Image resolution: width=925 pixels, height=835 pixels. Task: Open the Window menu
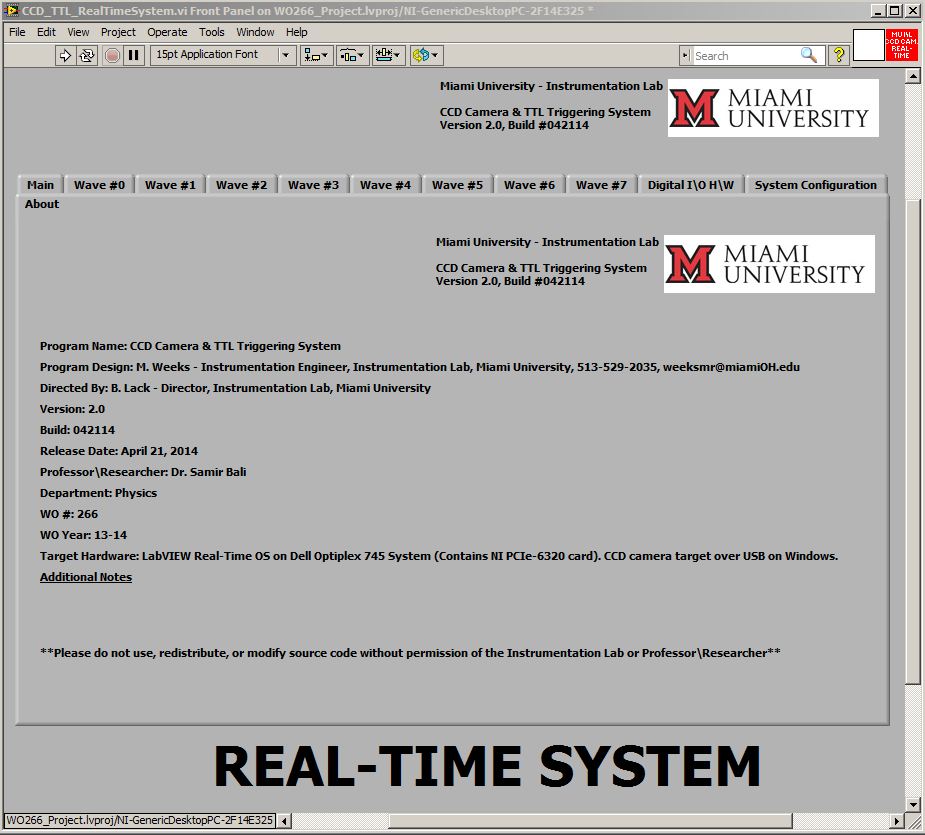click(255, 32)
